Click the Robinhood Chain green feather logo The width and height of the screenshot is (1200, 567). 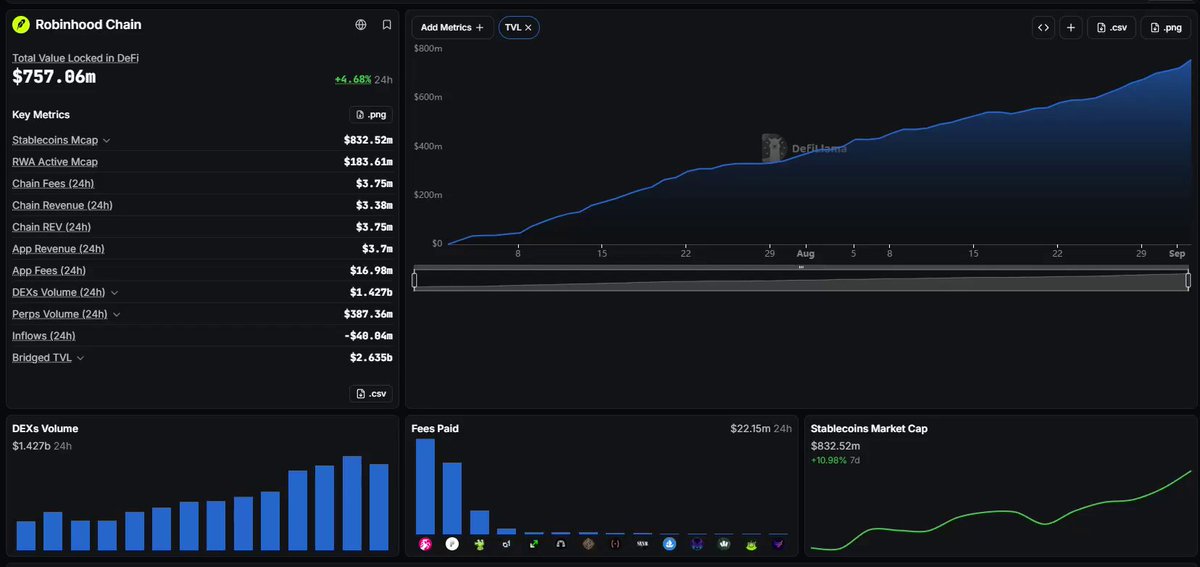[x=21, y=24]
